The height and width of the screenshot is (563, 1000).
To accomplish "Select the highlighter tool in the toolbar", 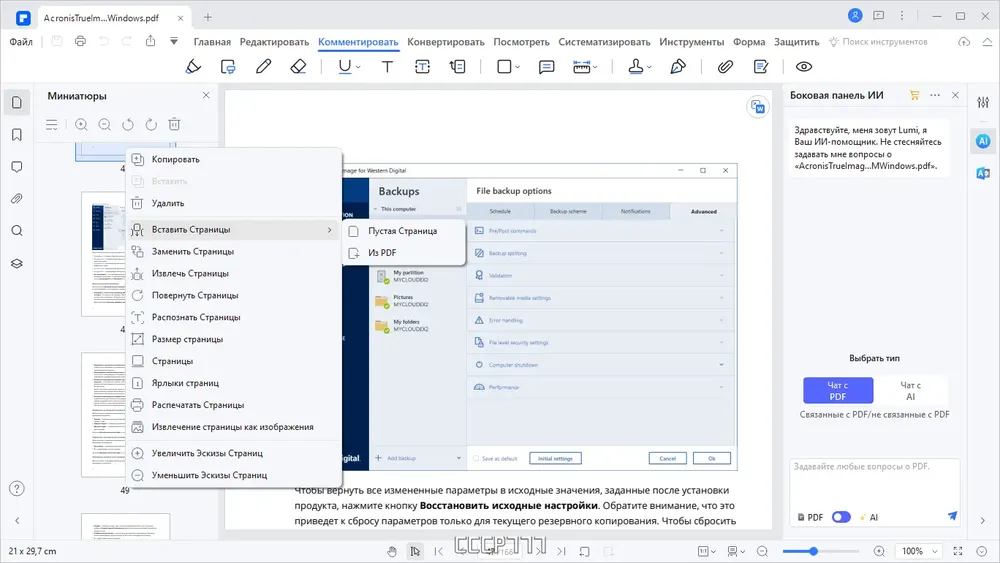I will 193,66.
